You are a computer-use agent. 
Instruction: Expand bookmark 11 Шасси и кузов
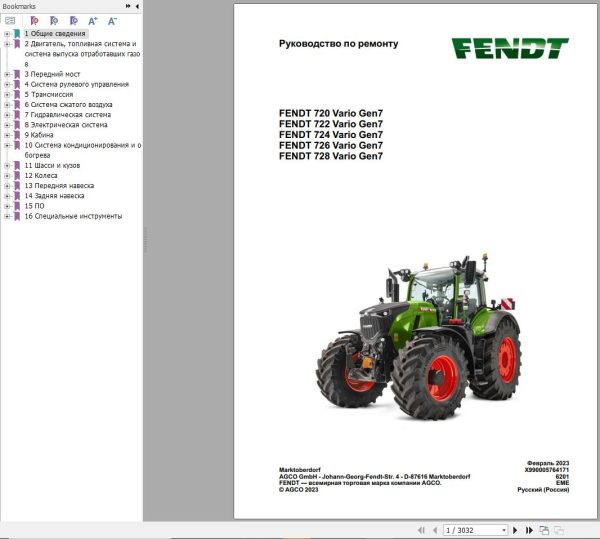pos(7,166)
